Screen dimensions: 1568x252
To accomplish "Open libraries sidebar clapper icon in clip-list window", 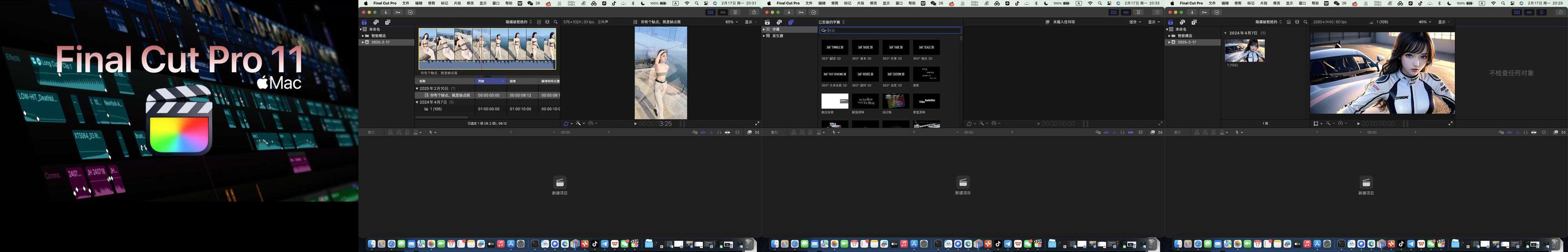I will tap(364, 22).
